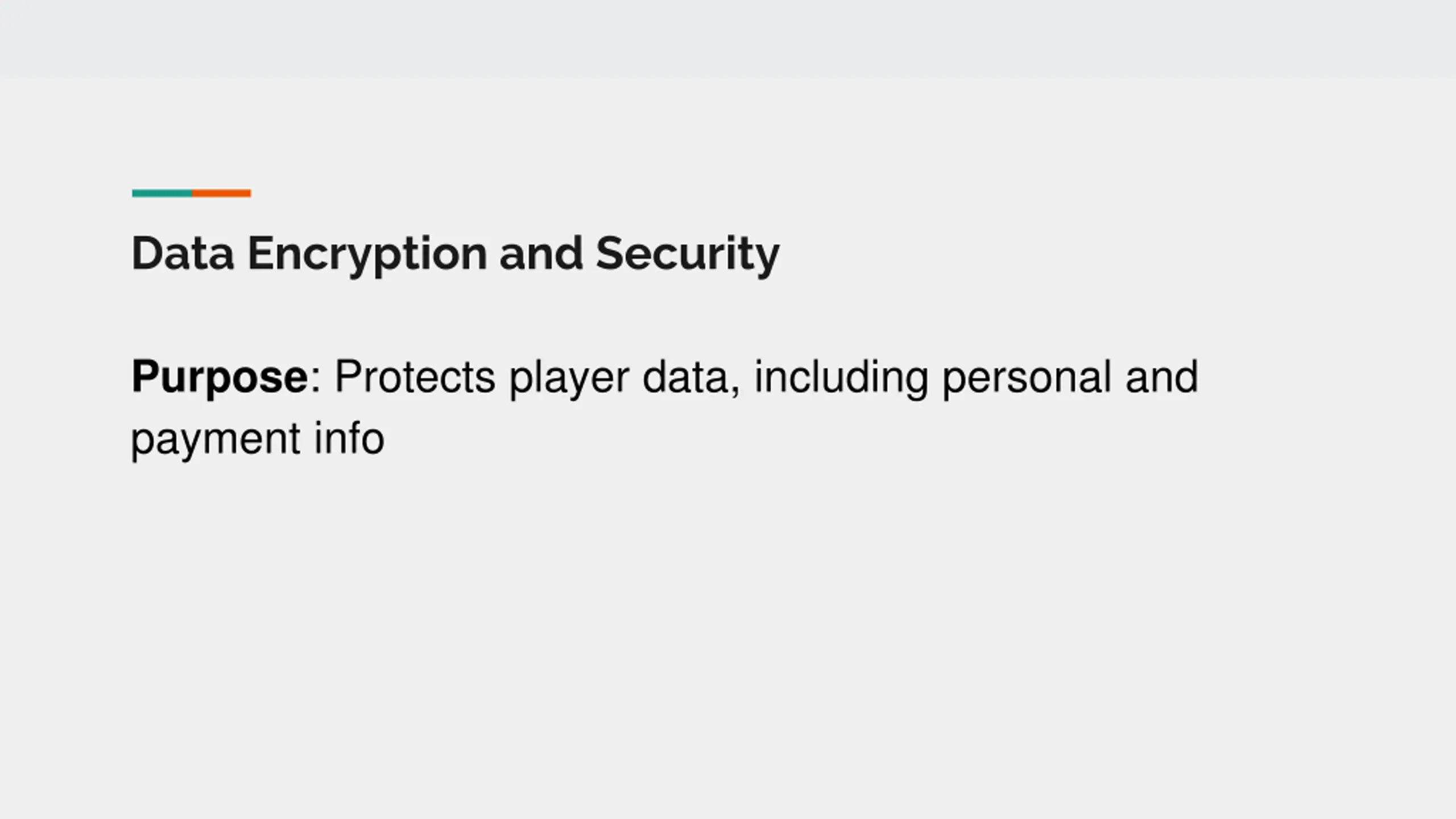Click the word "and" in the slide title
The width and height of the screenshot is (1456, 819).
click(541, 254)
